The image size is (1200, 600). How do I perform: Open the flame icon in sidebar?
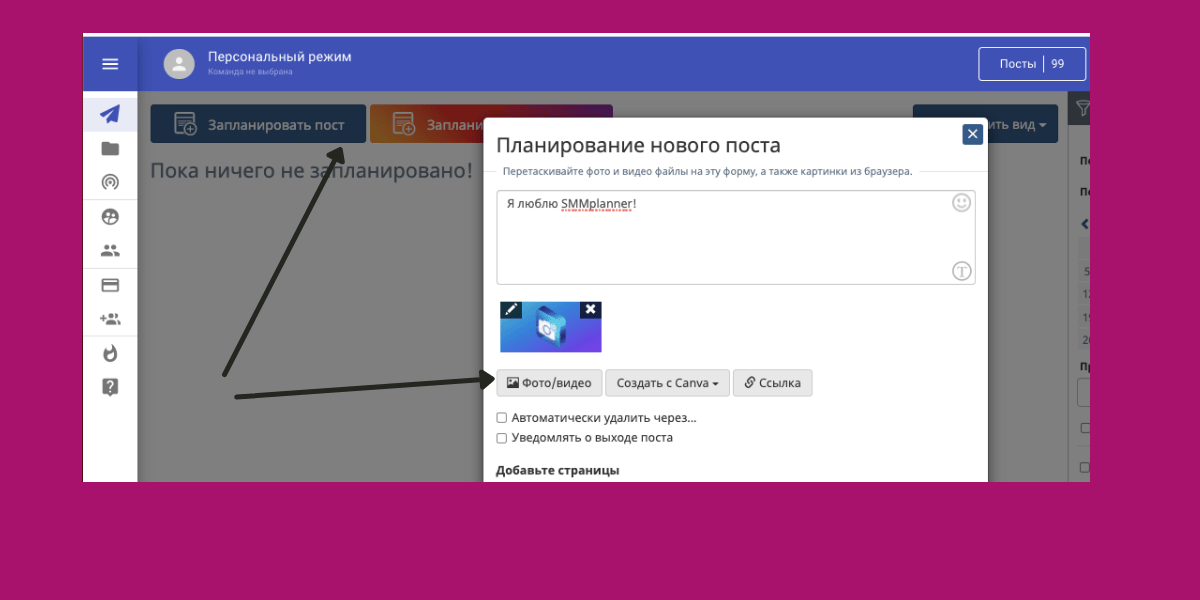click(x=110, y=353)
